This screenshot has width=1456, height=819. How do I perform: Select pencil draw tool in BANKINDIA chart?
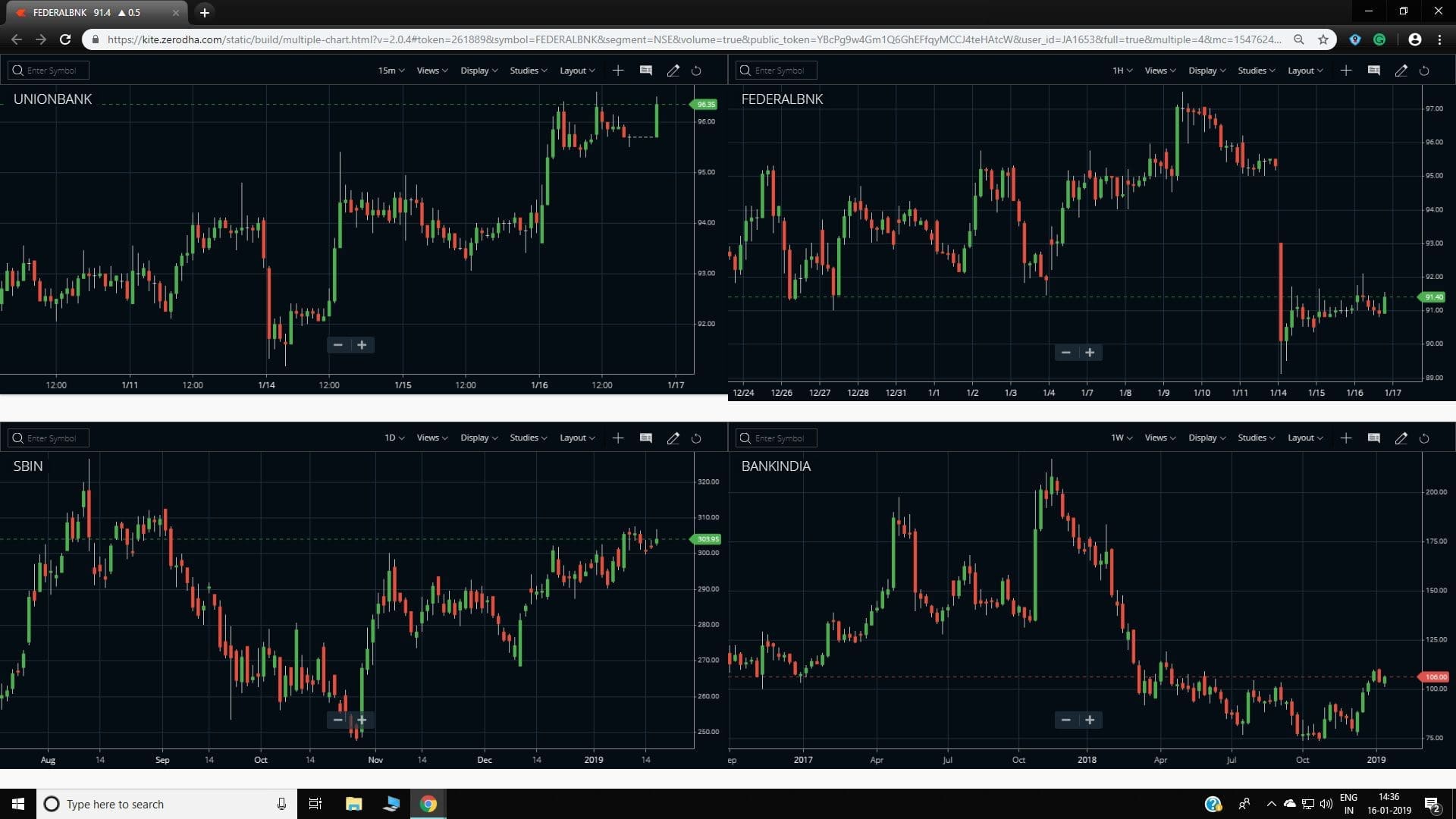1401,438
